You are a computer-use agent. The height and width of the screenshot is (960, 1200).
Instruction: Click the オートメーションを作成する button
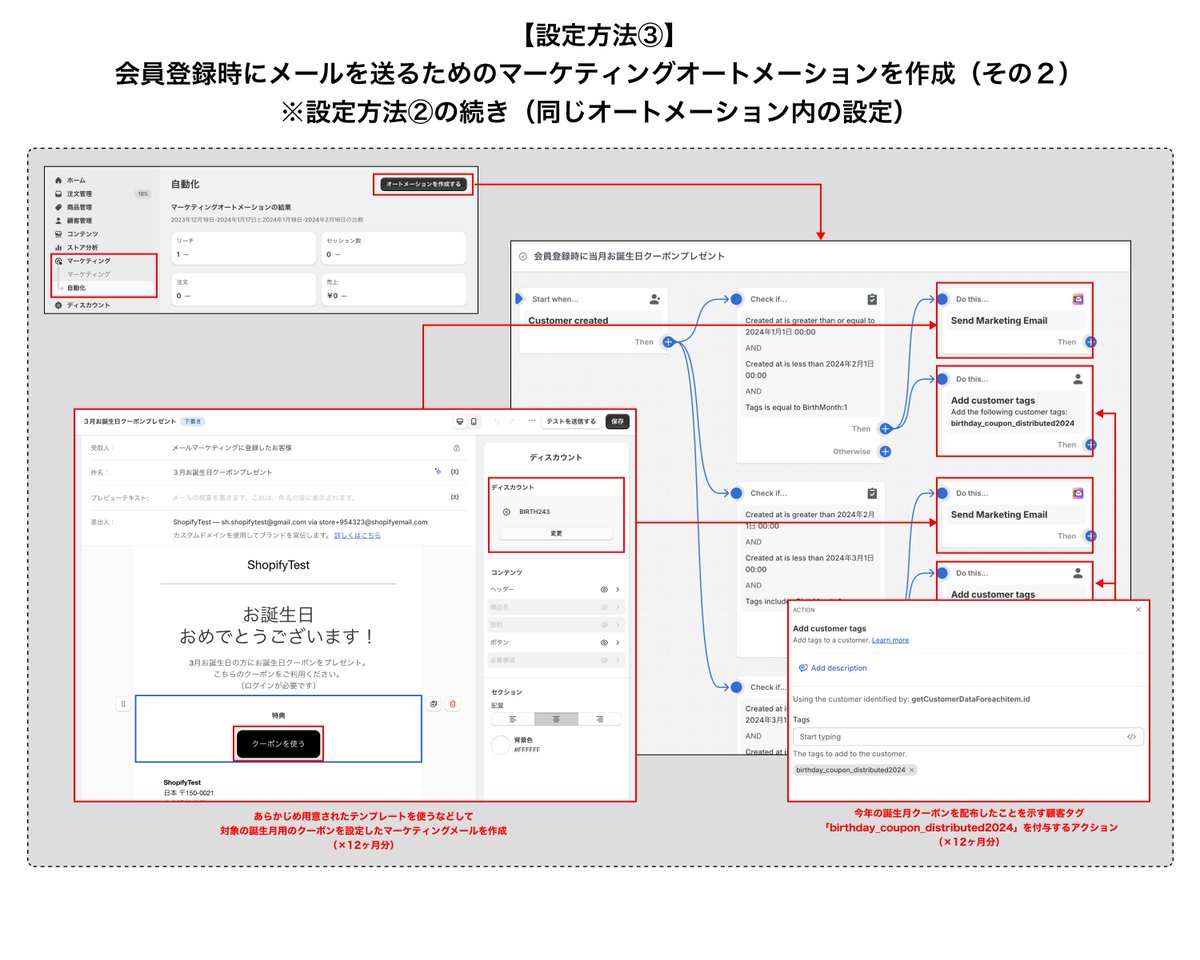coord(423,184)
